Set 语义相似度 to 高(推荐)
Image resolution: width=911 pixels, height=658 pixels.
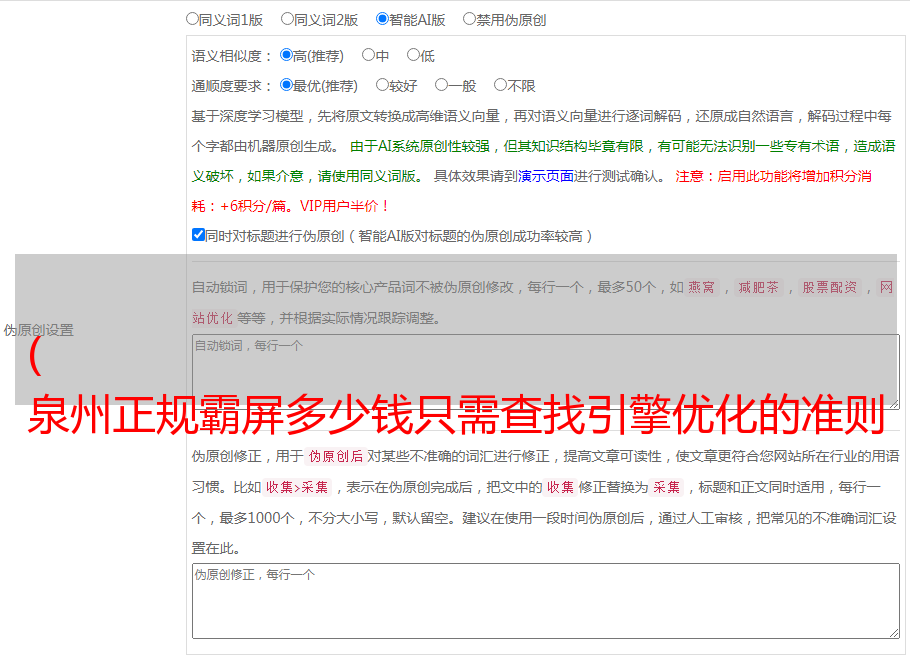point(286,55)
